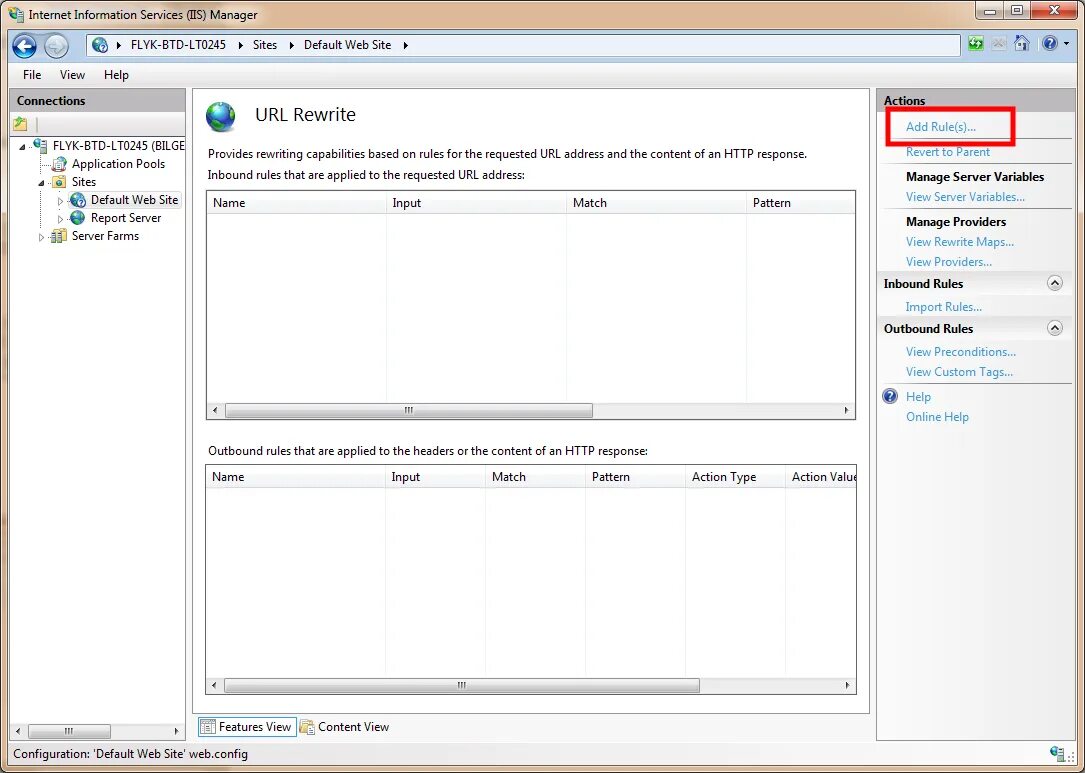
Task: Click the blue Help icon in Actions
Action: coord(891,396)
